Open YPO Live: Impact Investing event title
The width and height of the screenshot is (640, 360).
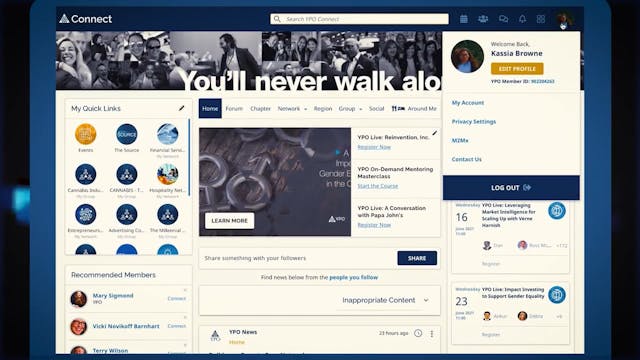pos(513,293)
